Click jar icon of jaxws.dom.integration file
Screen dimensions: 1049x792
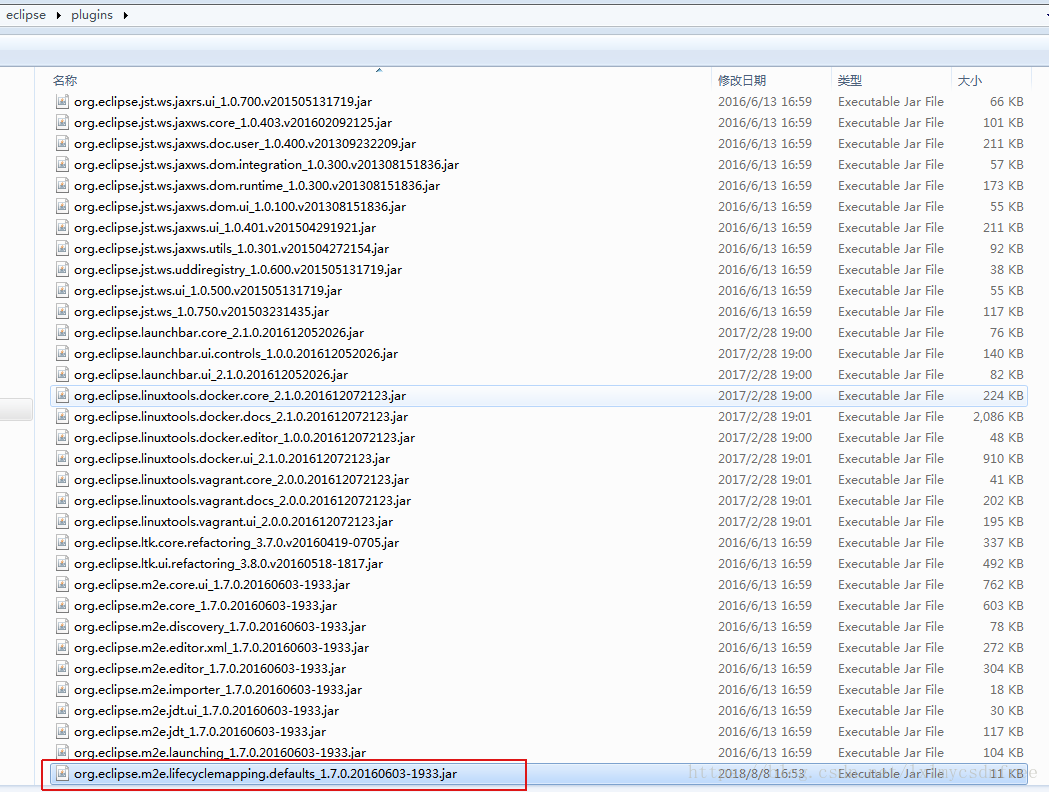tap(62, 165)
